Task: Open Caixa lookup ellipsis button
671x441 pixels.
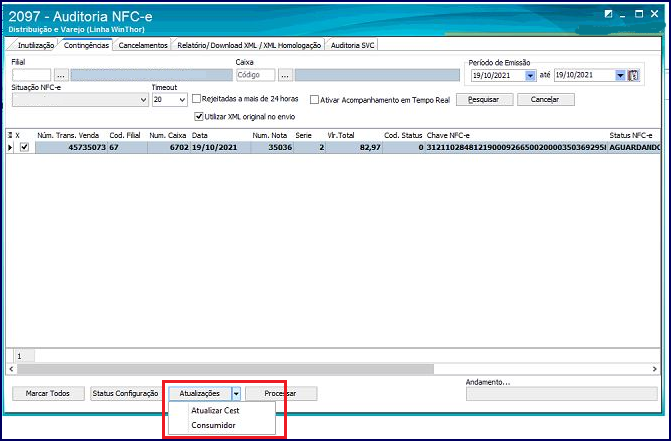Action: point(285,75)
